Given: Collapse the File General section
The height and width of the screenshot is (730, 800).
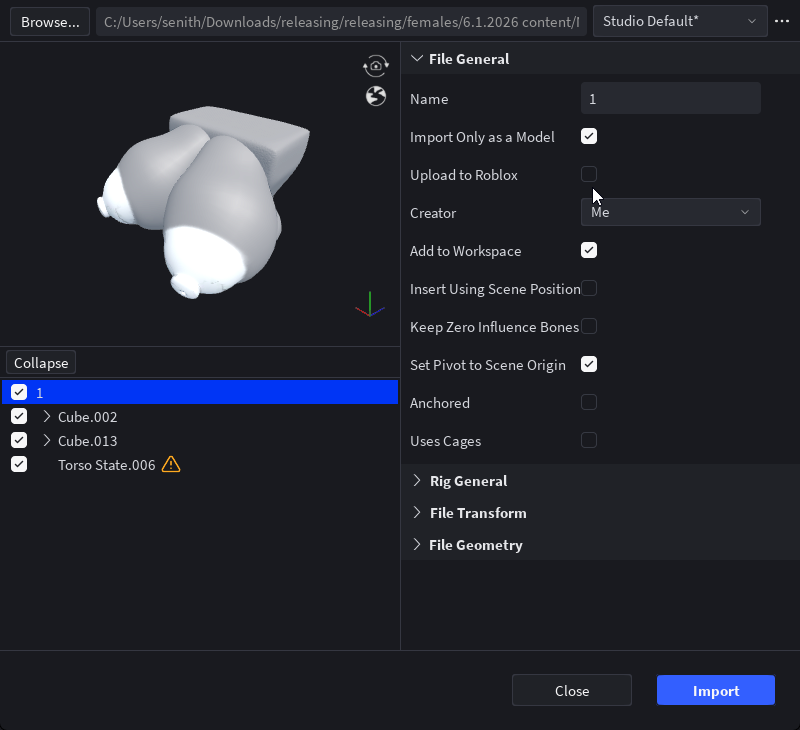Looking at the screenshot, I should click(x=417, y=59).
